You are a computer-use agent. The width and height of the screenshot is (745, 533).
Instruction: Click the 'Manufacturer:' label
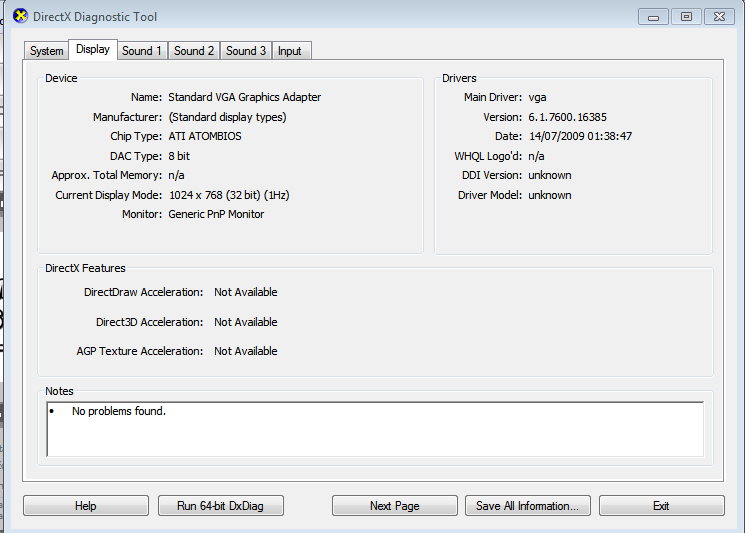point(127,117)
